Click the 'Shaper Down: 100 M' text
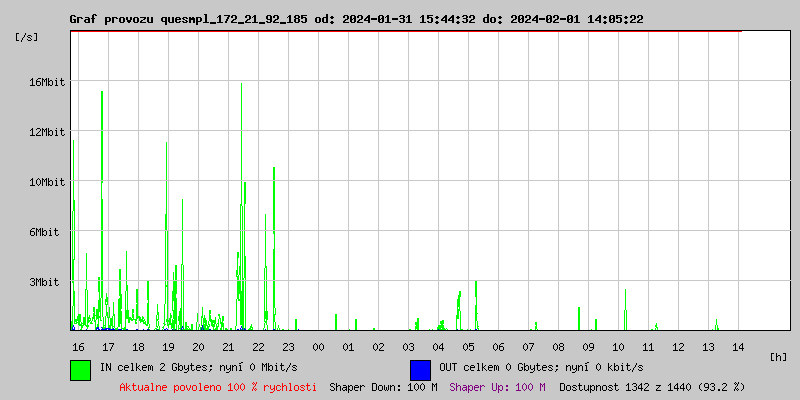The width and height of the screenshot is (800, 400). (x=383, y=386)
